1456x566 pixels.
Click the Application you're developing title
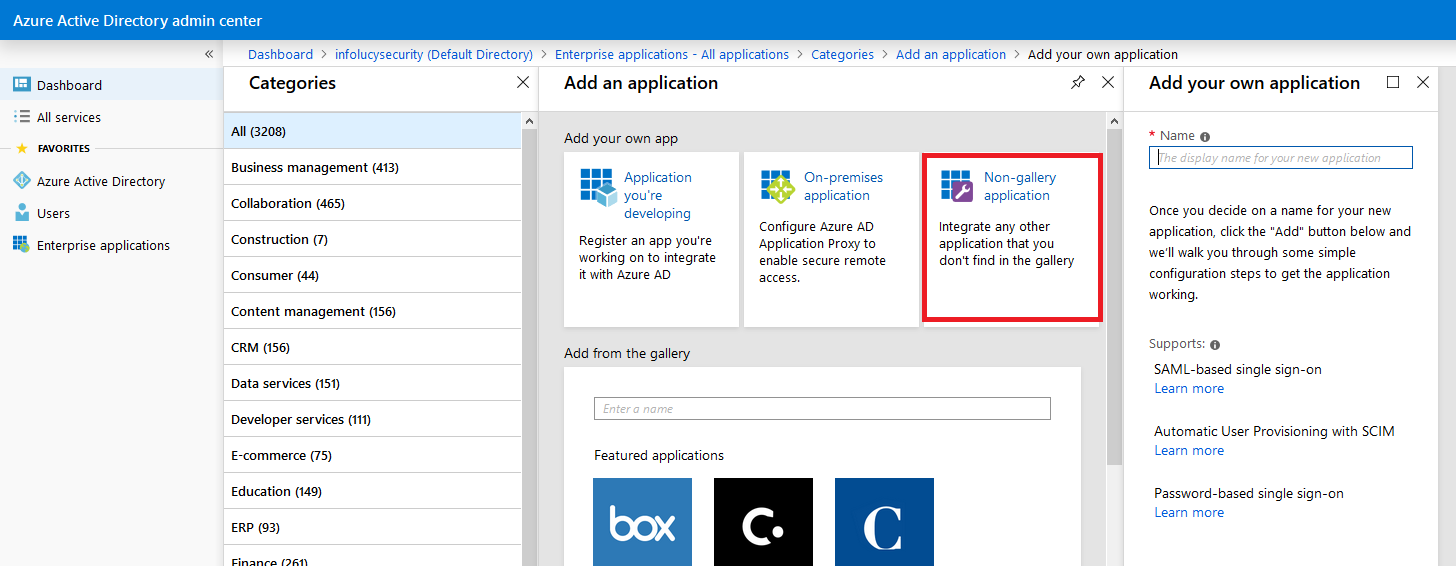pyautogui.click(x=658, y=195)
